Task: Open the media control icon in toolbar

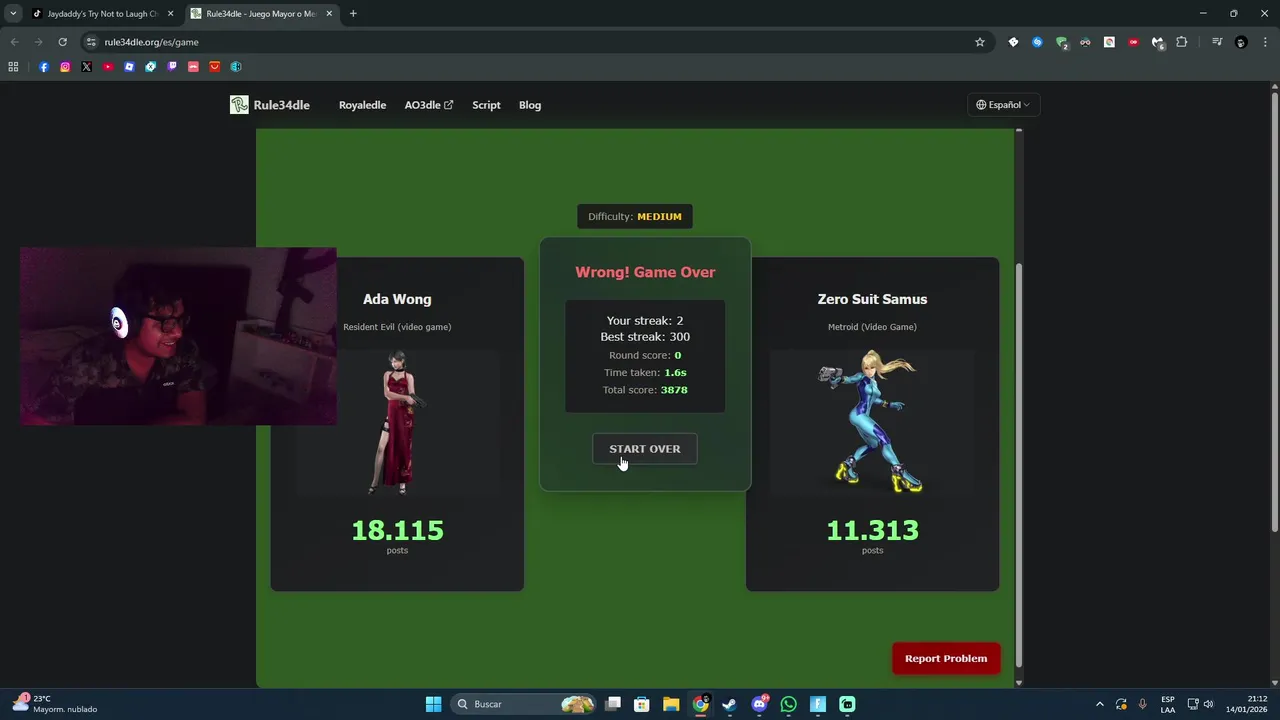Action: pos(1217,42)
